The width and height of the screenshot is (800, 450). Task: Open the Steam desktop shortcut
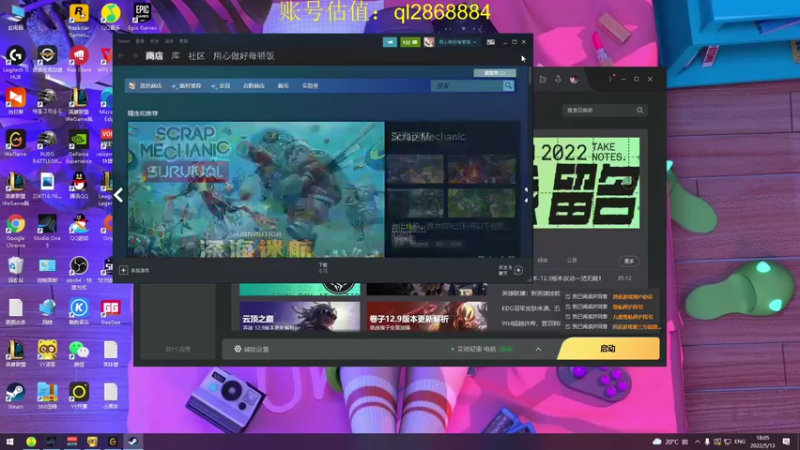point(15,396)
